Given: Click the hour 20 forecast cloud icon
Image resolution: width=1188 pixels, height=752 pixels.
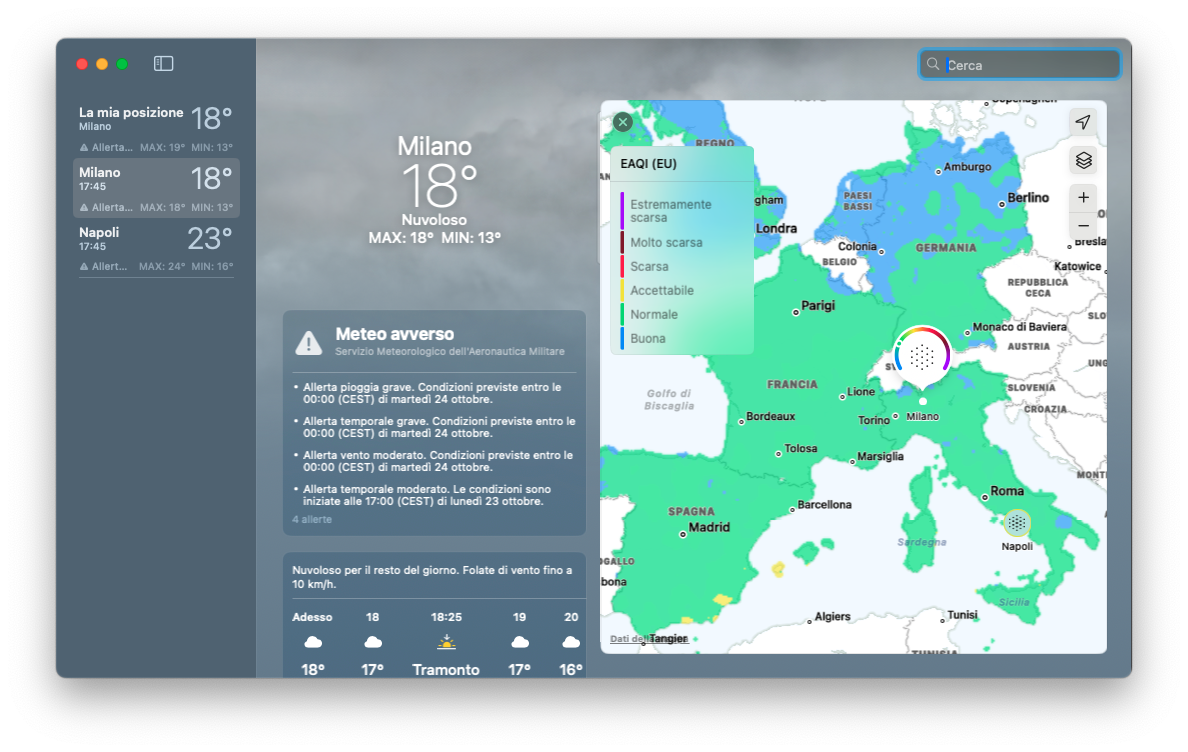Looking at the screenshot, I should [571, 642].
